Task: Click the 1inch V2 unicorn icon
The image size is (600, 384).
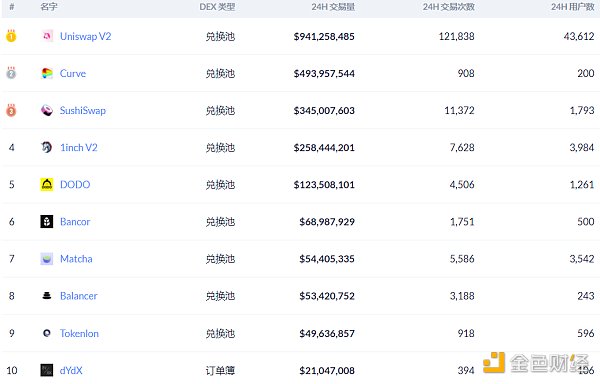Action: pos(47,147)
